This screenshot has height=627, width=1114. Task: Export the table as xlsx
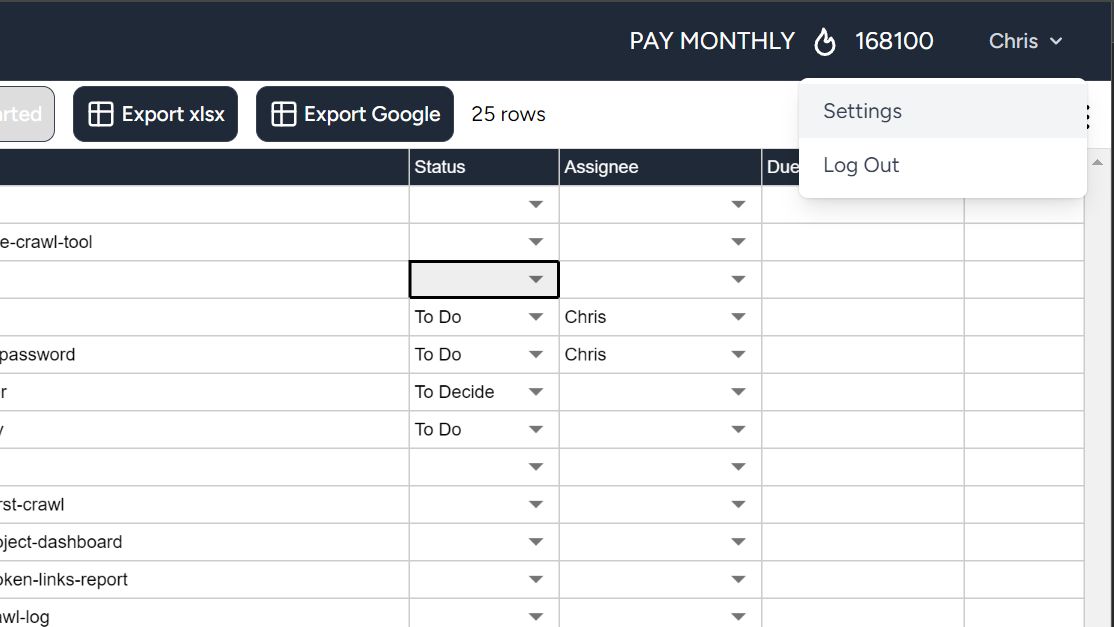click(156, 114)
